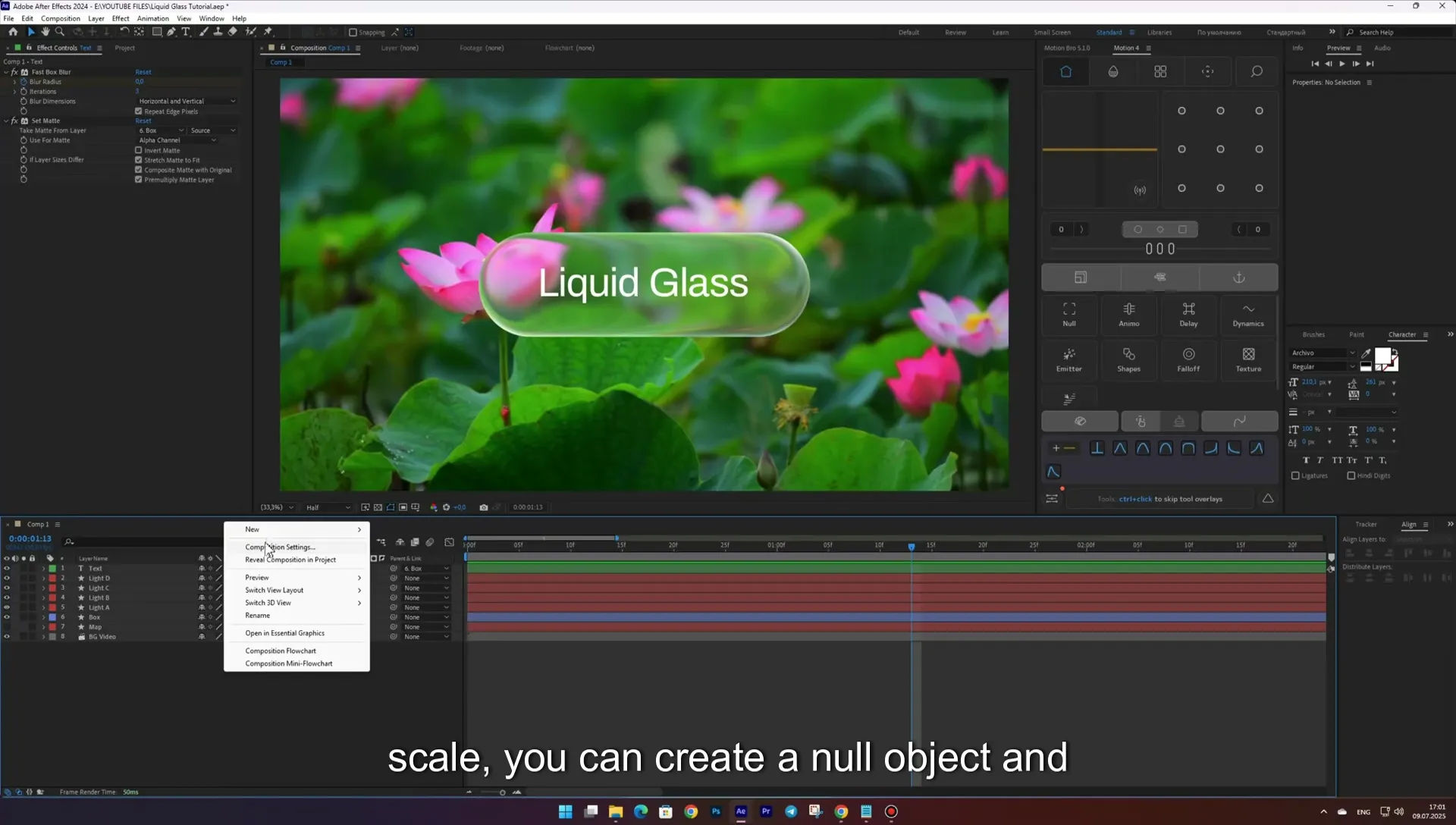Click the white fill color swatch
The image size is (1456, 825).
click(x=1383, y=356)
